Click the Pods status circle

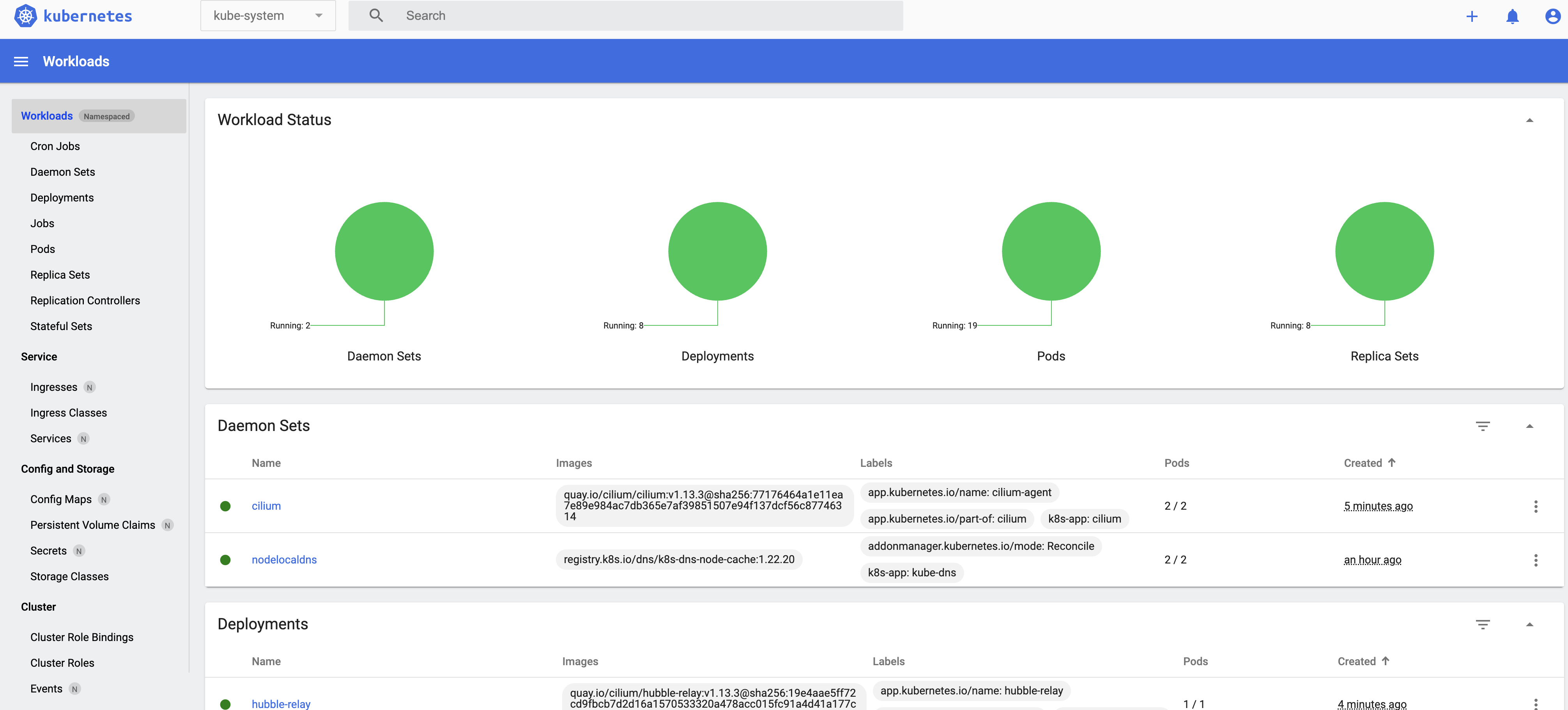pos(1051,251)
